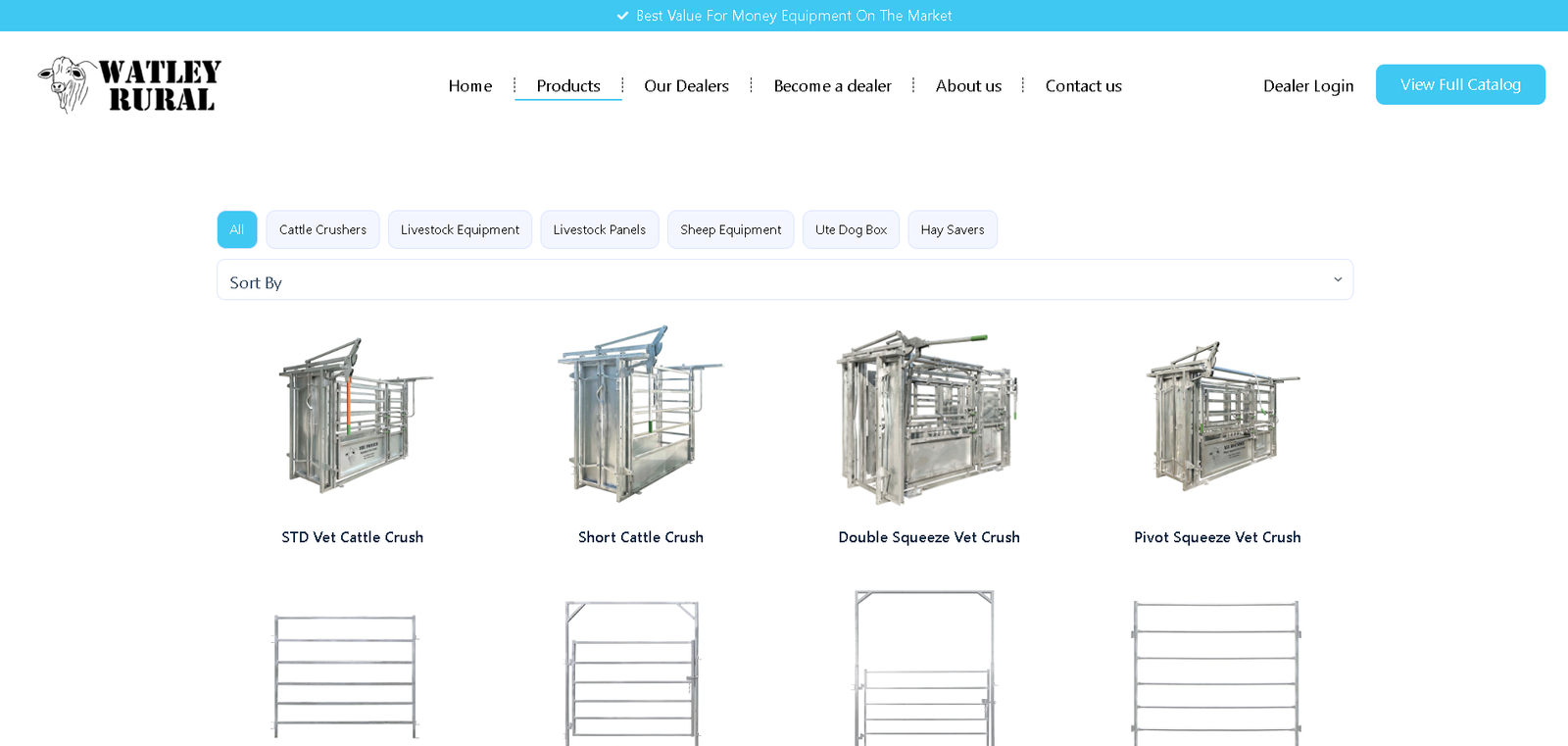Filter by Sheep Equipment

pos(731,229)
